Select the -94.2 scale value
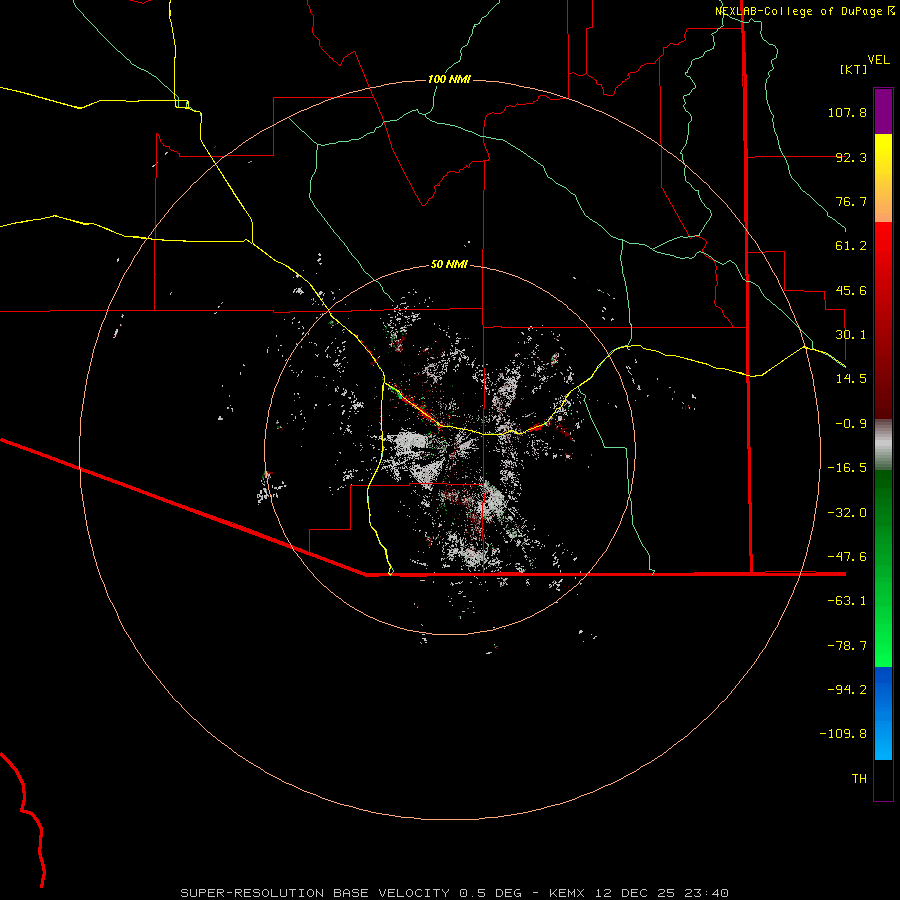The width and height of the screenshot is (900, 900). pos(847,690)
